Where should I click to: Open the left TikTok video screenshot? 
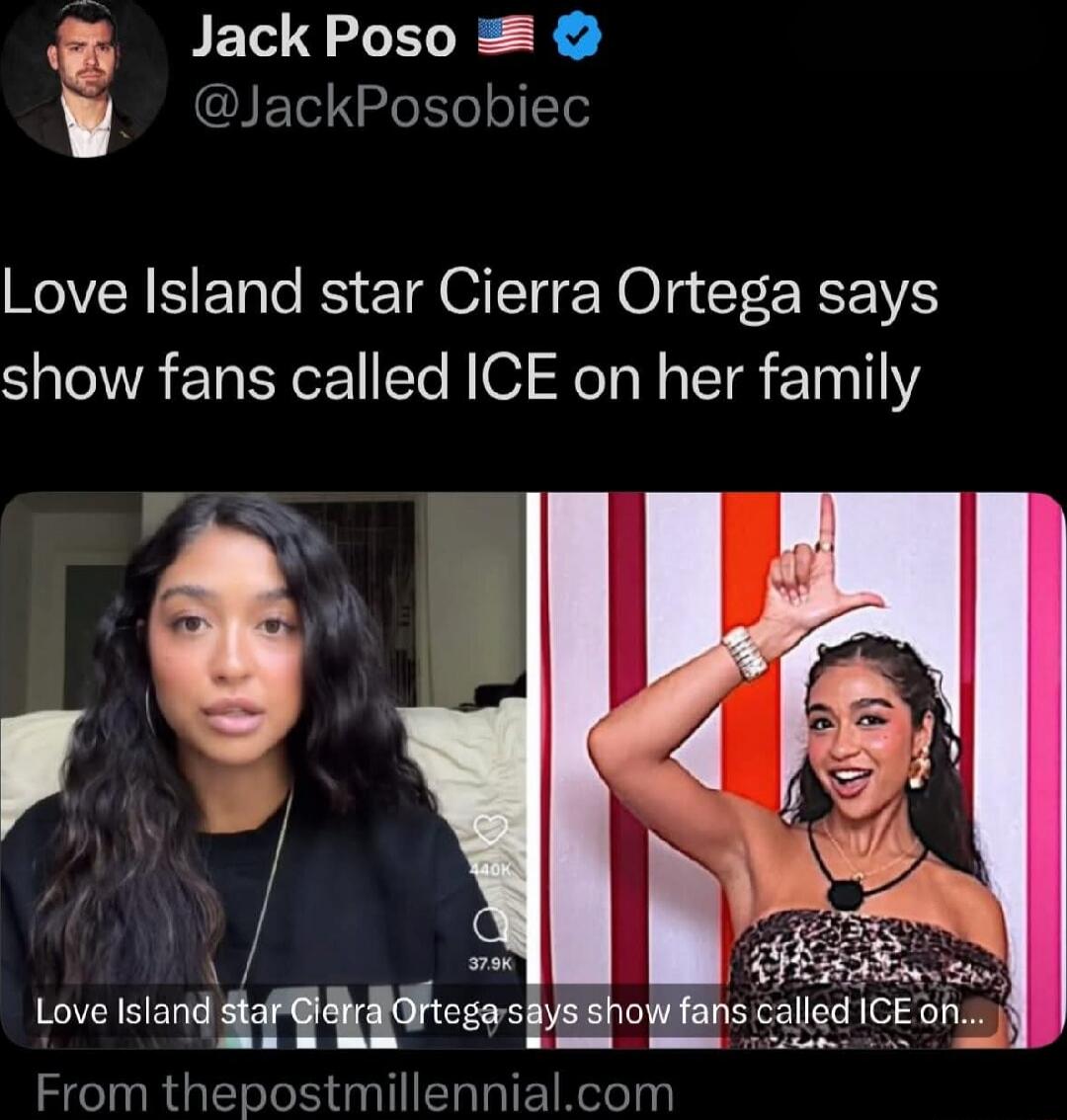pos(263,770)
